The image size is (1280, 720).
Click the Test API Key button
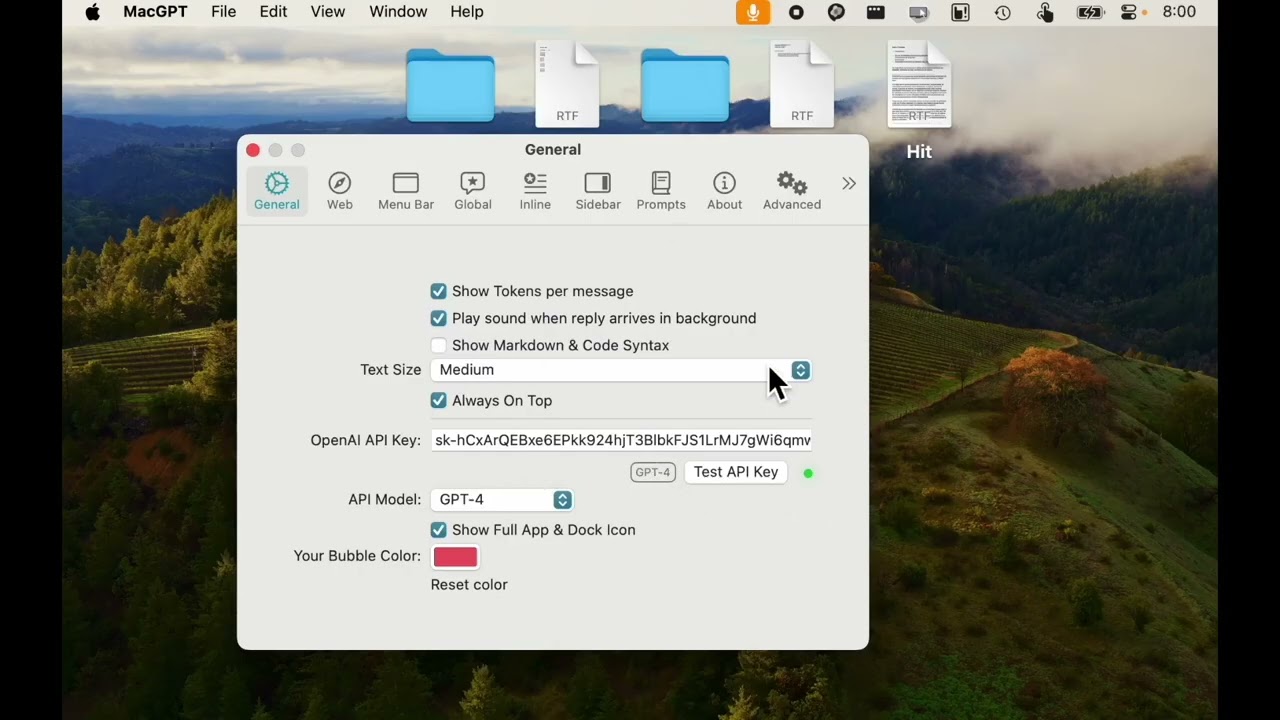pyautogui.click(x=736, y=472)
